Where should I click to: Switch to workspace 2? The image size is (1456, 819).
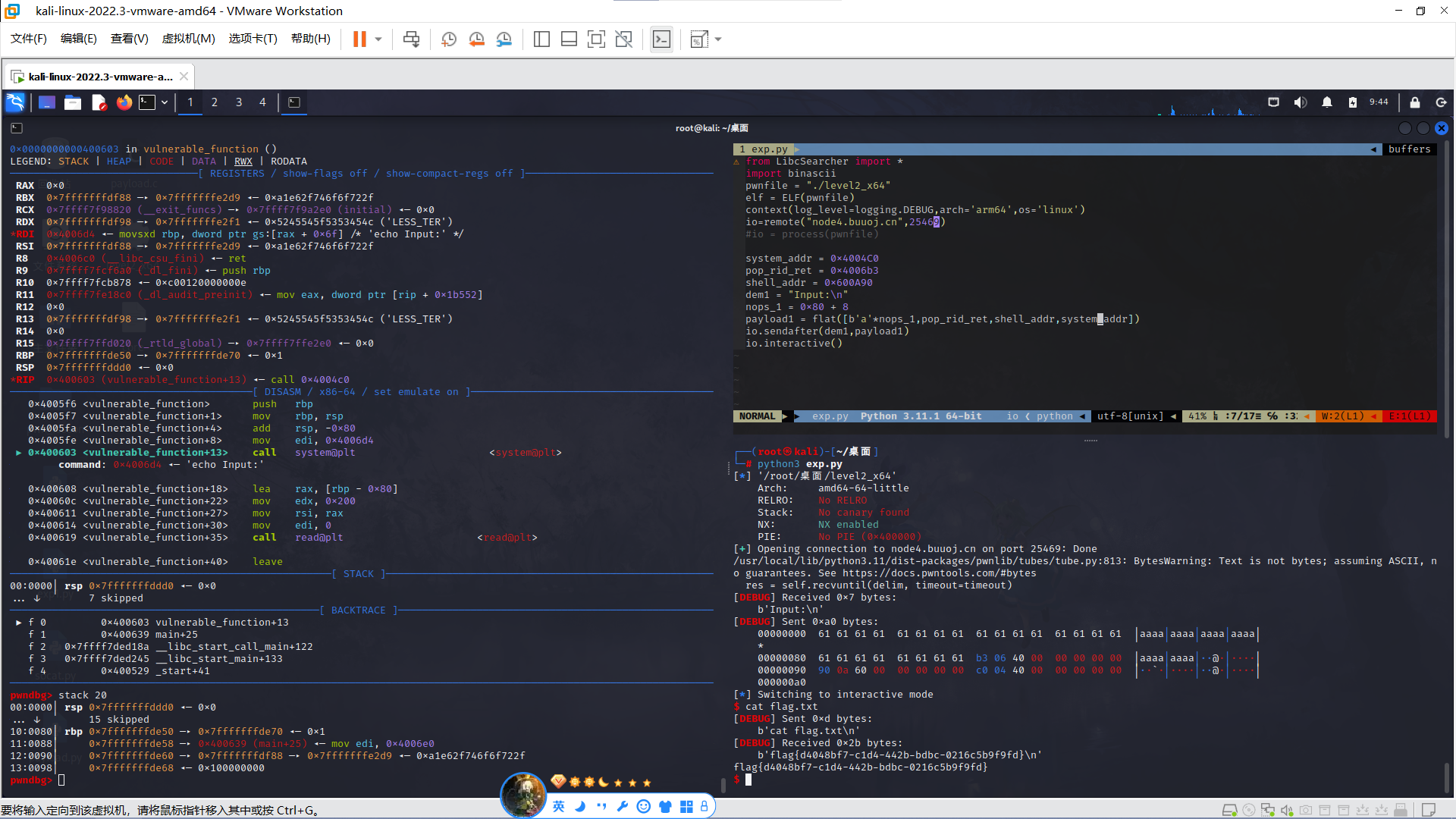pos(215,102)
